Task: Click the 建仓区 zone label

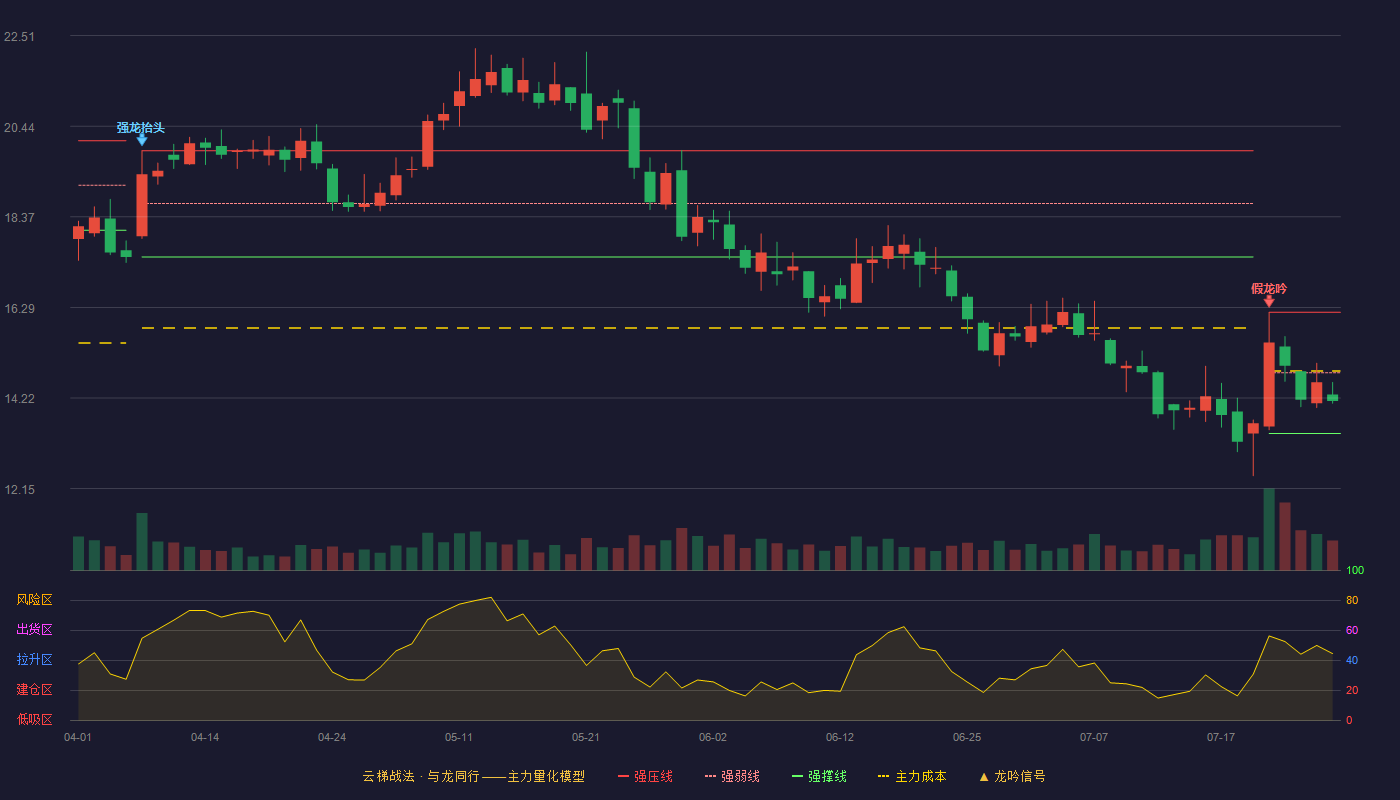Action: pos(34,690)
